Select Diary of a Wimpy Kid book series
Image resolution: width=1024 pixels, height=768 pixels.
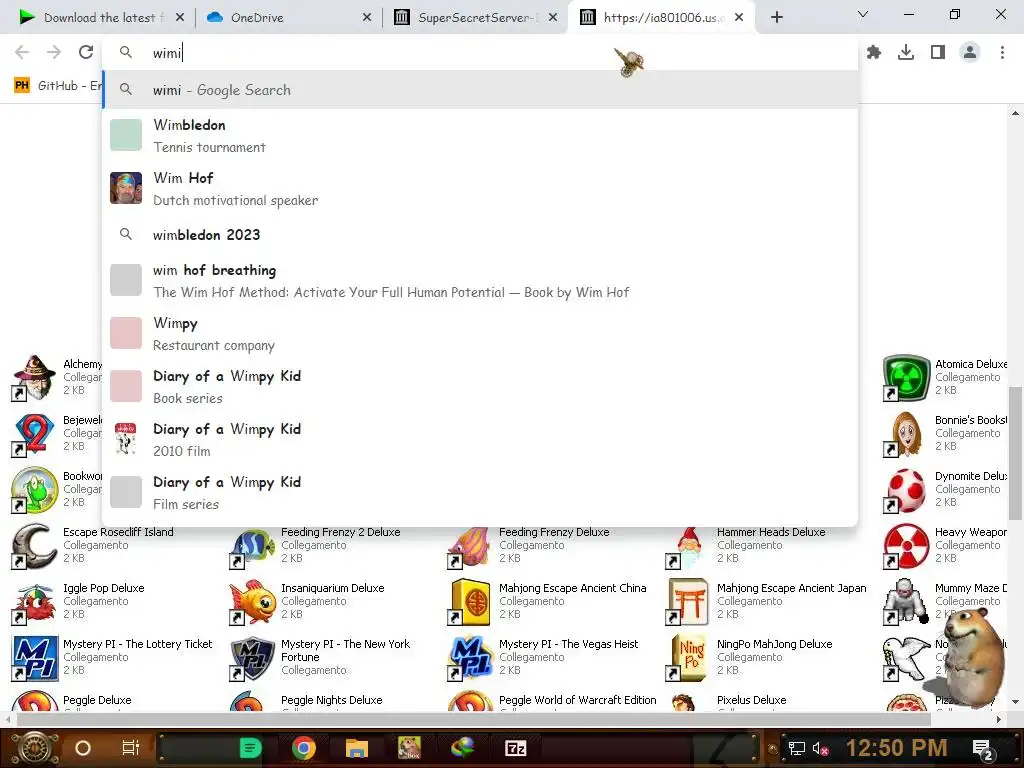click(x=480, y=387)
